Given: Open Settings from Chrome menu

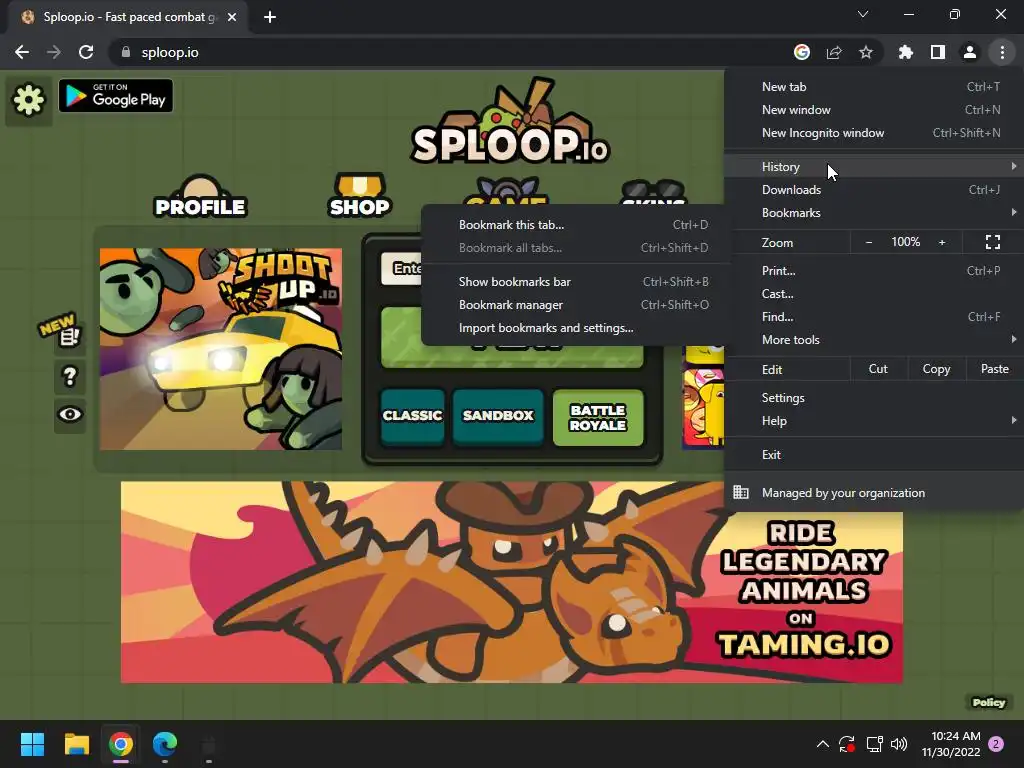Looking at the screenshot, I should [874, 398].
